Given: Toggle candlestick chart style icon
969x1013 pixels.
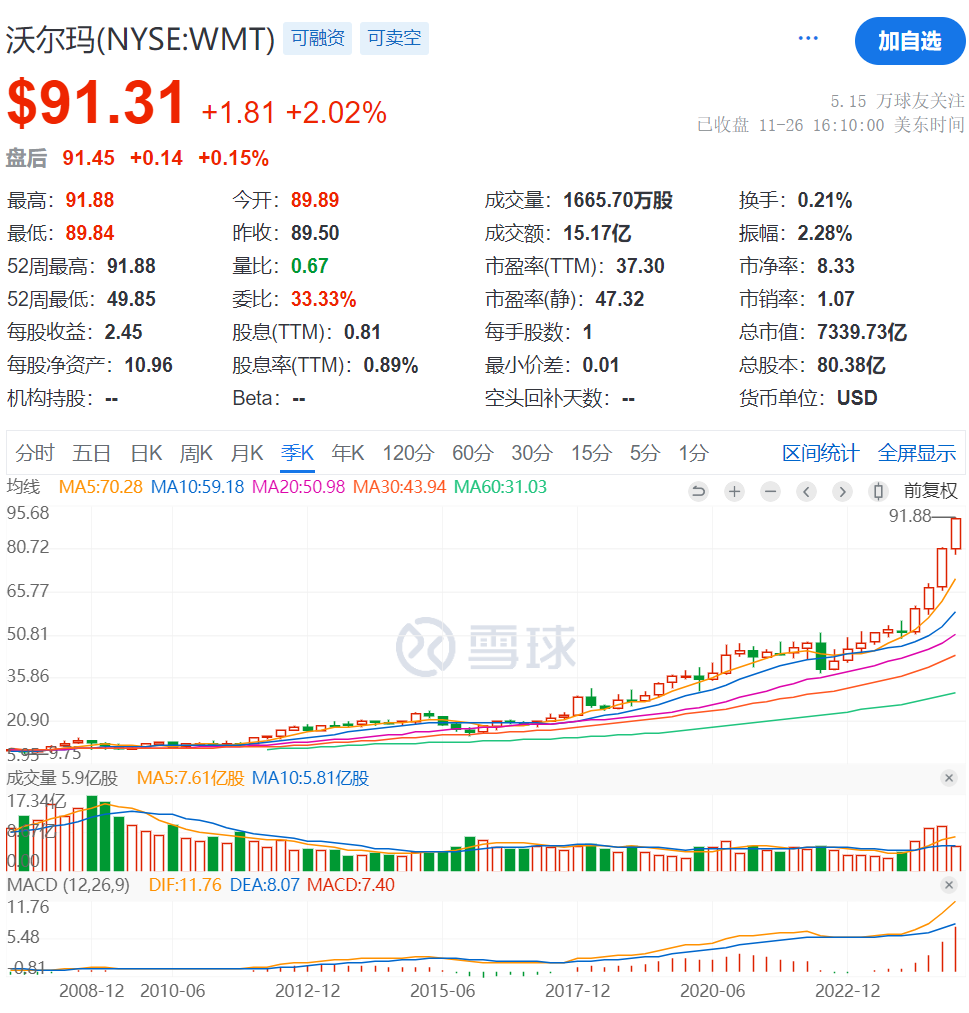Looking at the screenshot, I should [x=878, y=491].
